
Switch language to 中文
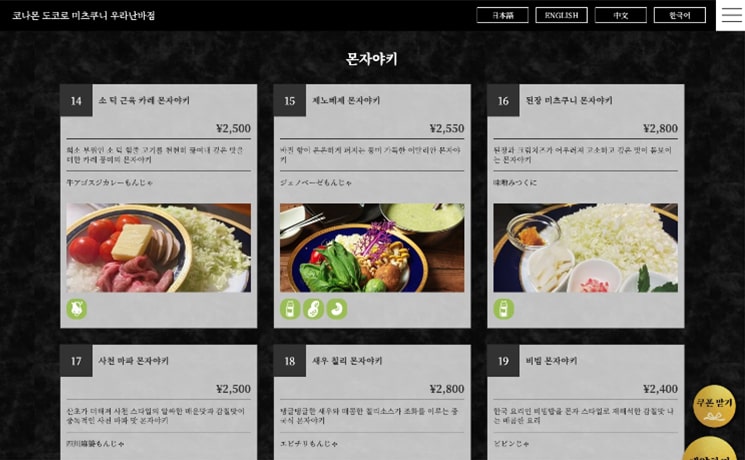pos(621,15)
